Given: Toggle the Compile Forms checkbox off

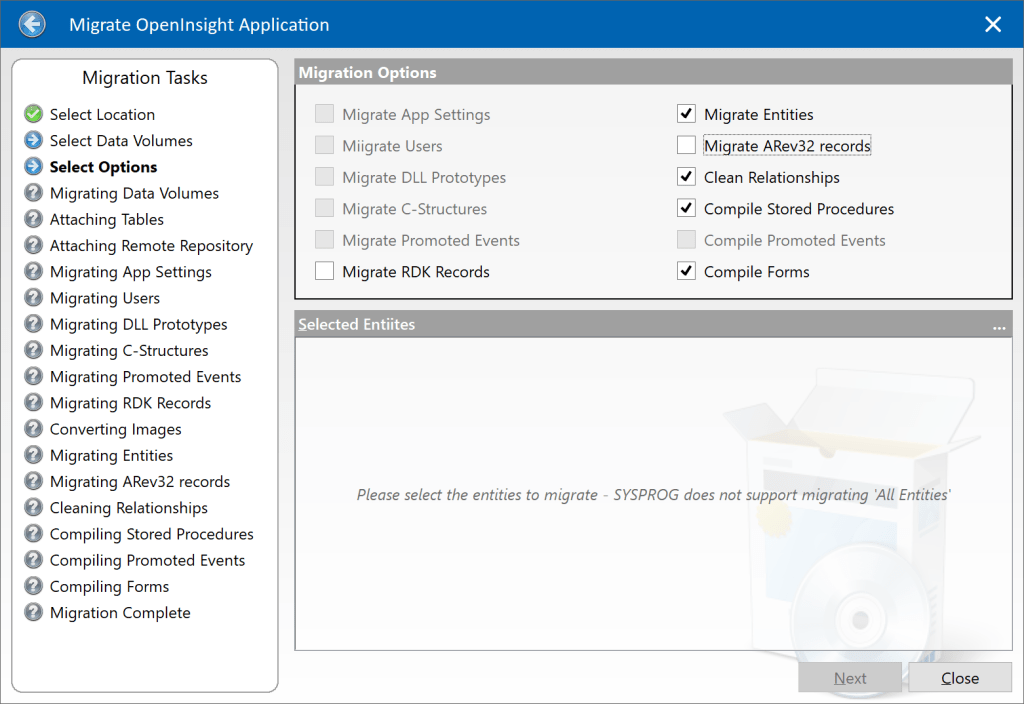Looking at the screenshot, I should coord(686,271).
